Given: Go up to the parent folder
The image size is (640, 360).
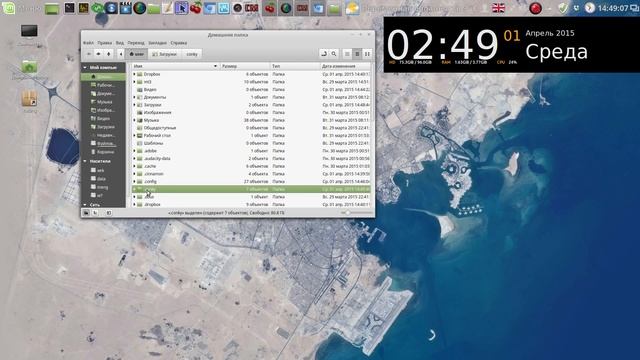Looking at the screenshot, I should [x=109, y=54].
